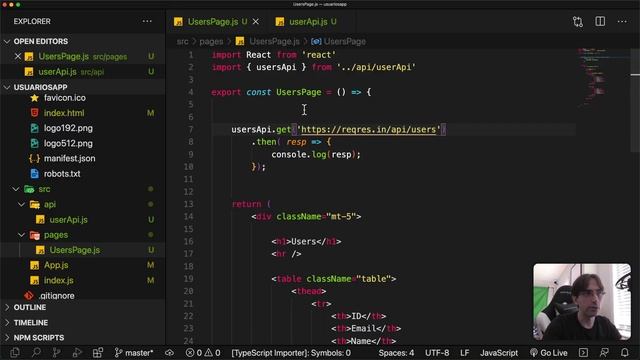Start Go Live server

click(548, 353)
